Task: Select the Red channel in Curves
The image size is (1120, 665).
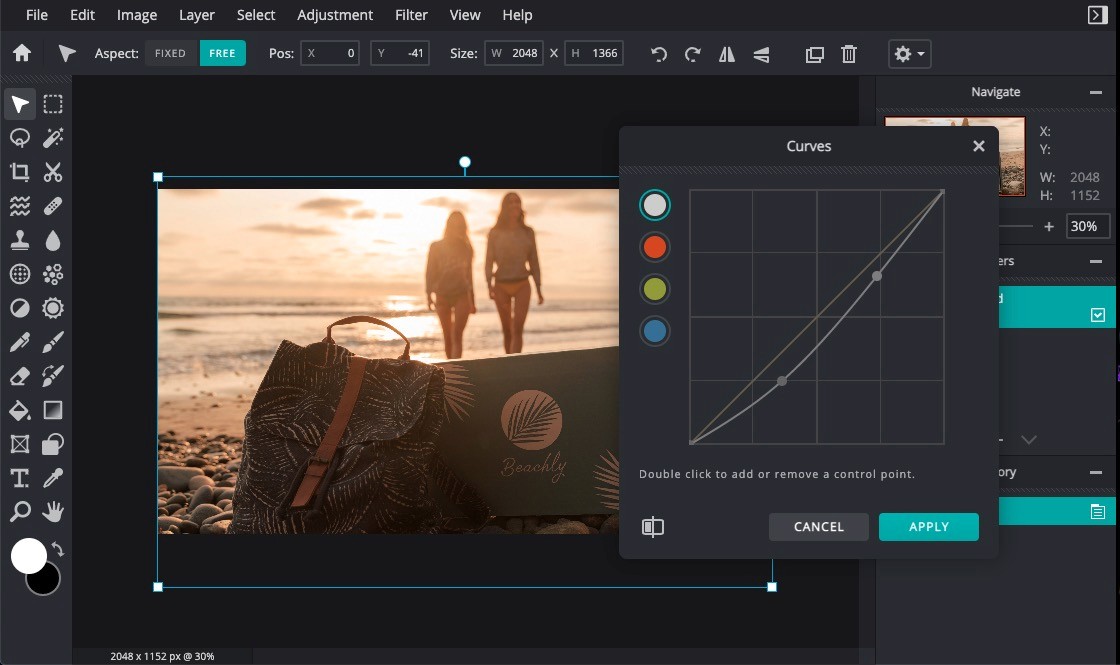Action: pos(654,247)
